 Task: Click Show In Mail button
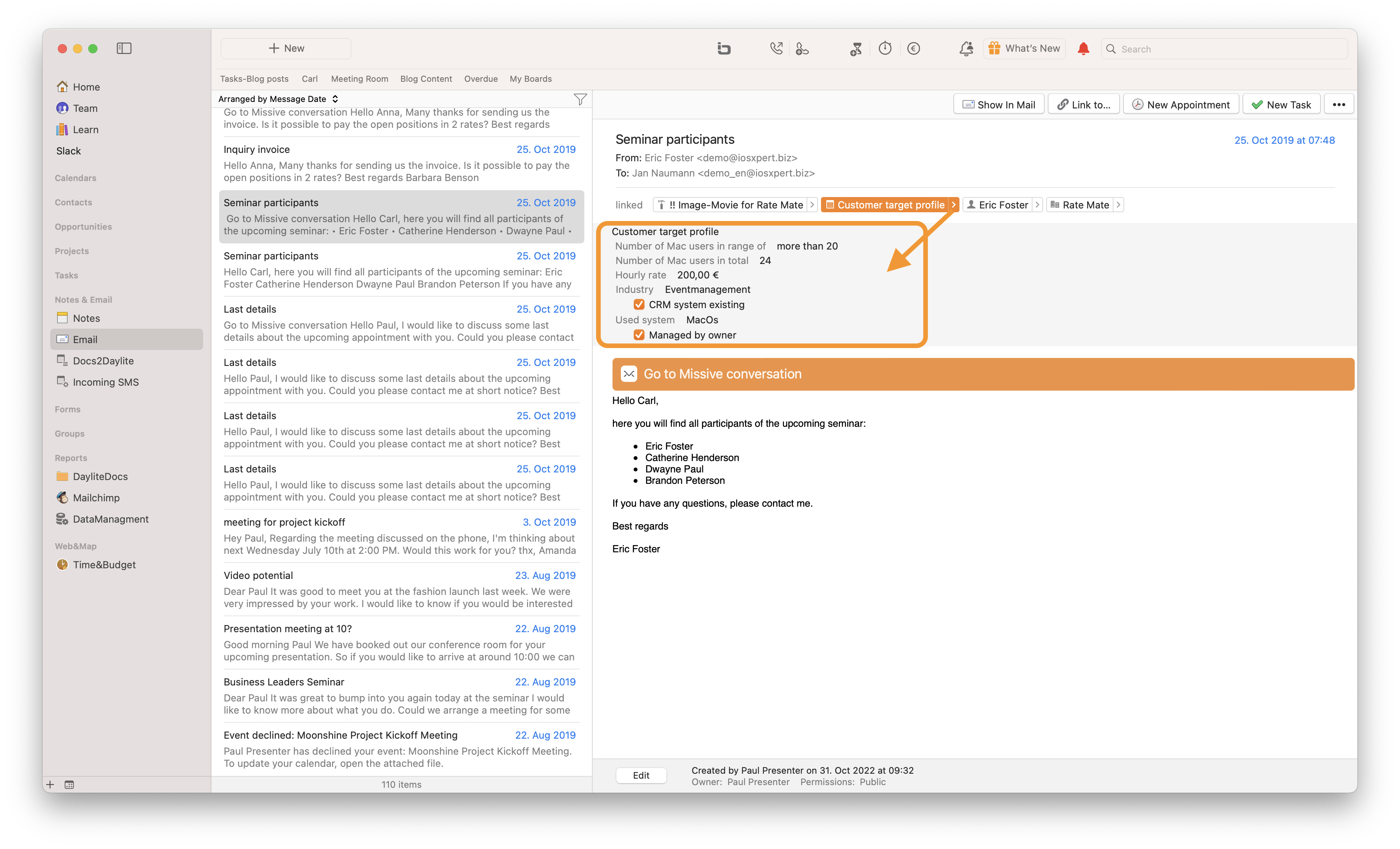click(998, 105)
